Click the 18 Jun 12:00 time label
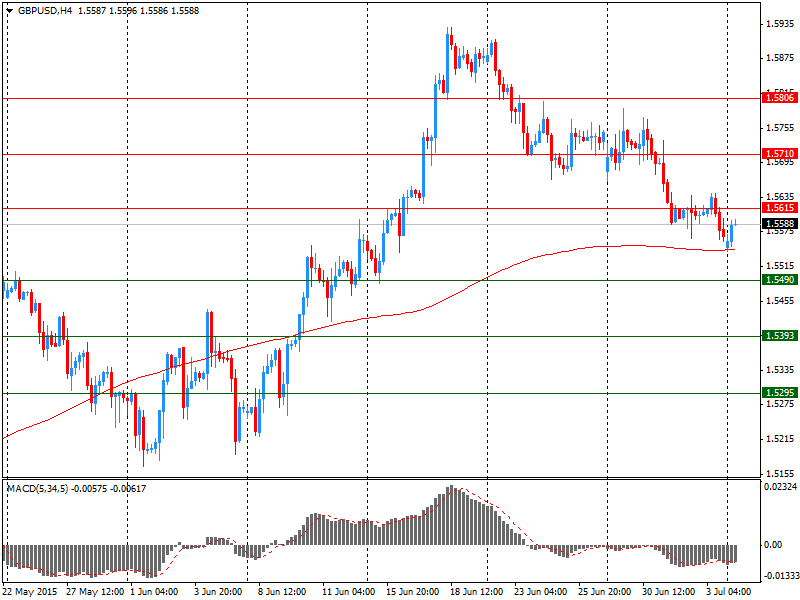 pos(476,592)
